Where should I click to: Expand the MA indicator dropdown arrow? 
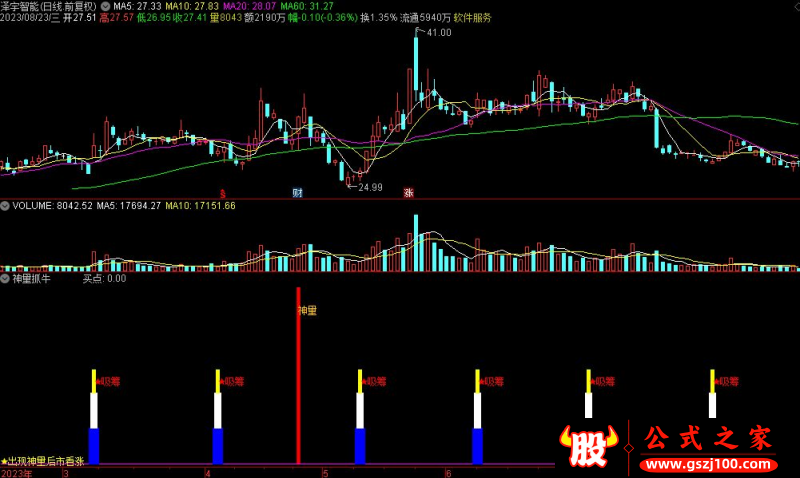[107, 6]
